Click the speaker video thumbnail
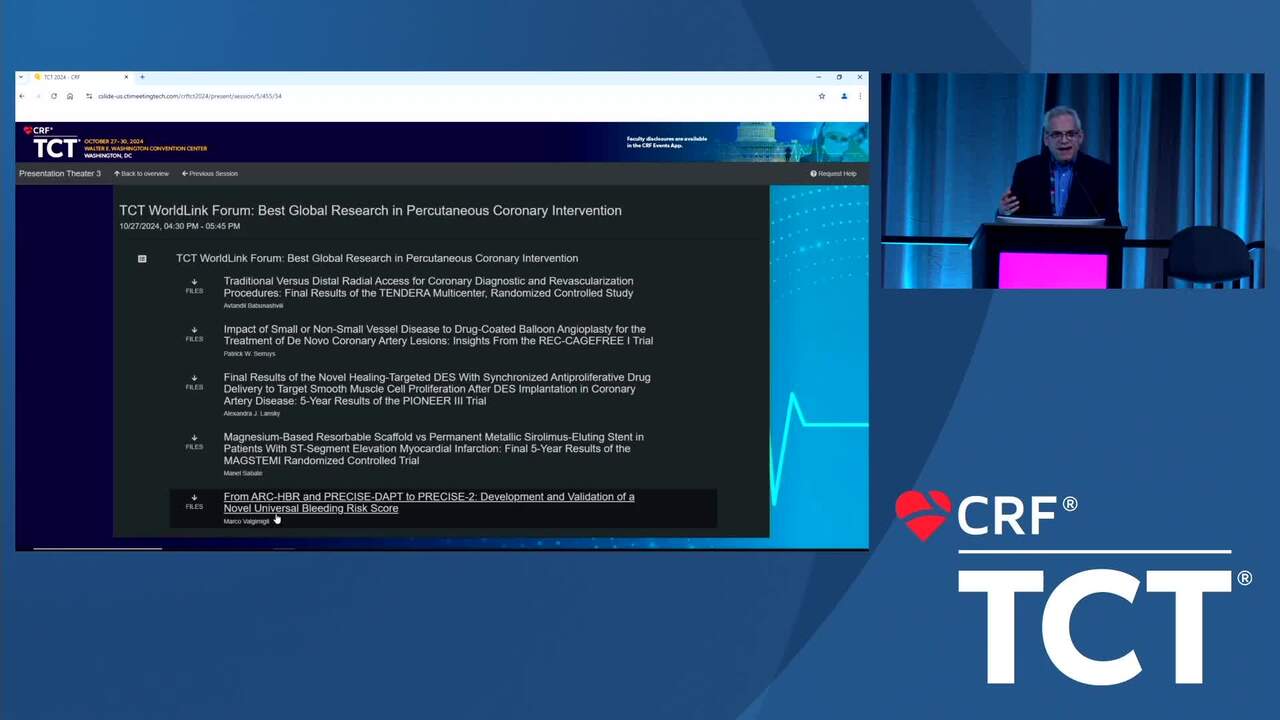This screenshot has height=720, width=1280. (x=1072, y=181)
